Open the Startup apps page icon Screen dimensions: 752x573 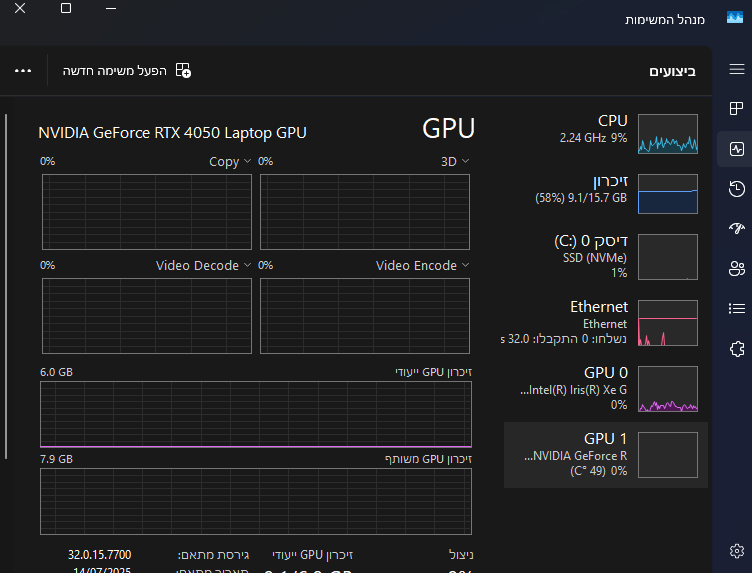(x=737, y=228)
